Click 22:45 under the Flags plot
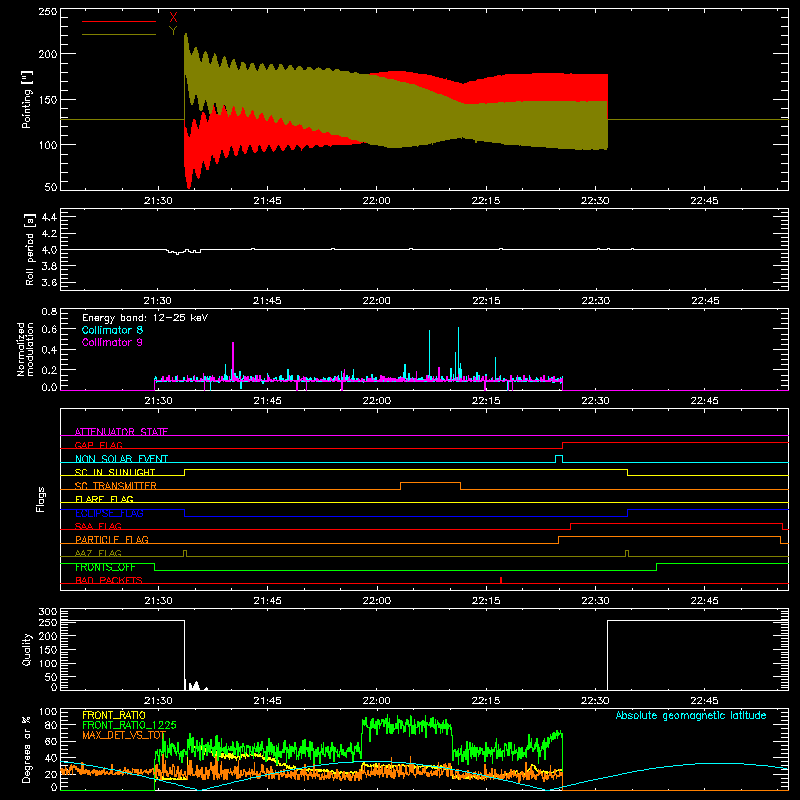Screen dimensions: 800x800 (x=705, y=601)
